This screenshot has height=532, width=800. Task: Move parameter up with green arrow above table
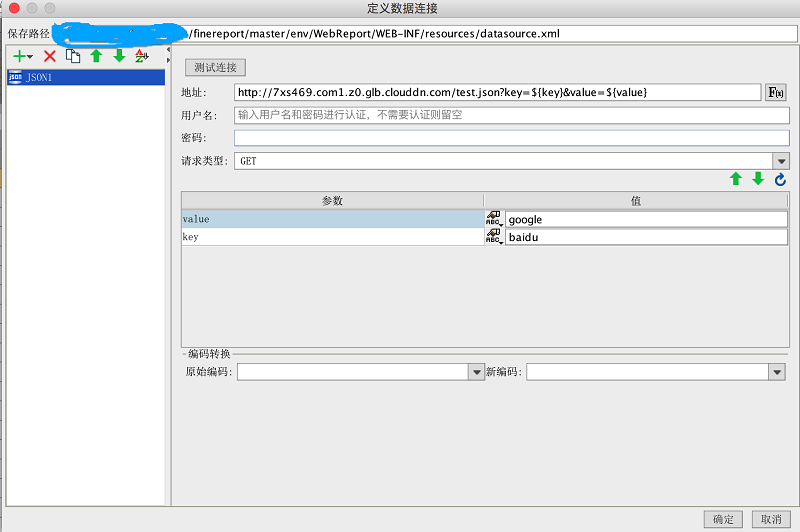point(736,179)
